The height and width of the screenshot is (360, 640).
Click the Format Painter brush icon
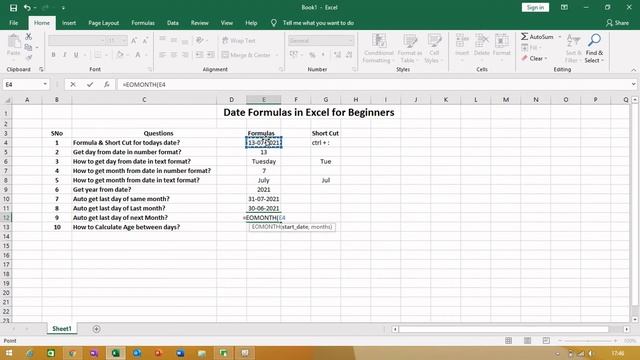tap(28, 58)
